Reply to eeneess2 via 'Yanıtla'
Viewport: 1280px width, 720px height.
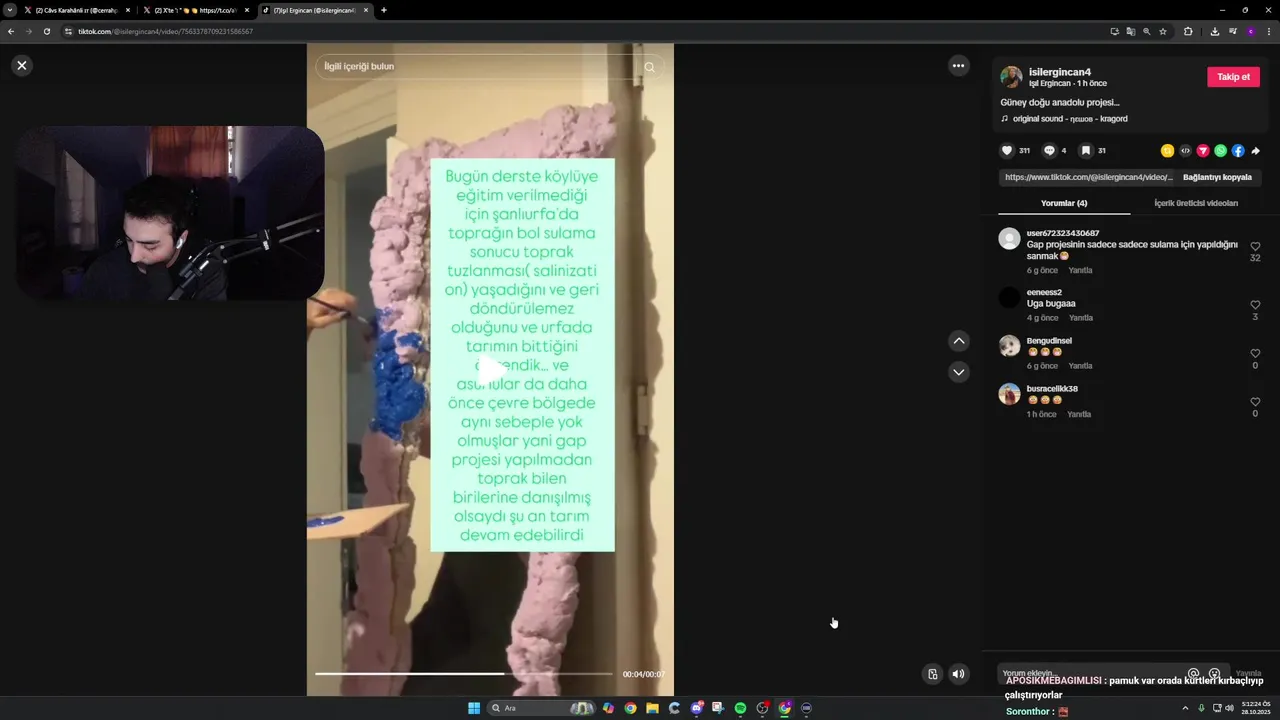[x=1081, y=318]
